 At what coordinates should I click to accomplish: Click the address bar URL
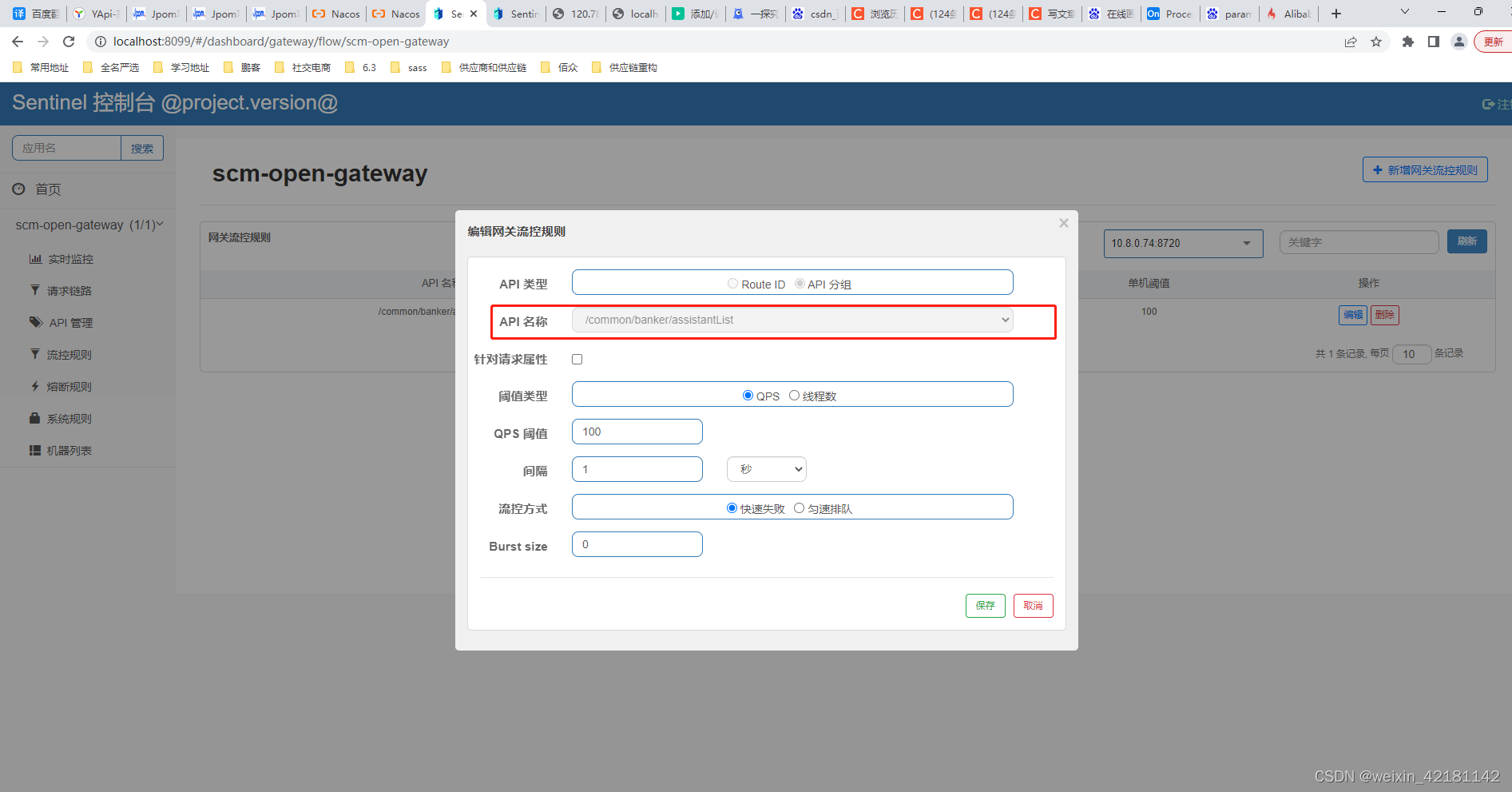(x=281, y=42)
